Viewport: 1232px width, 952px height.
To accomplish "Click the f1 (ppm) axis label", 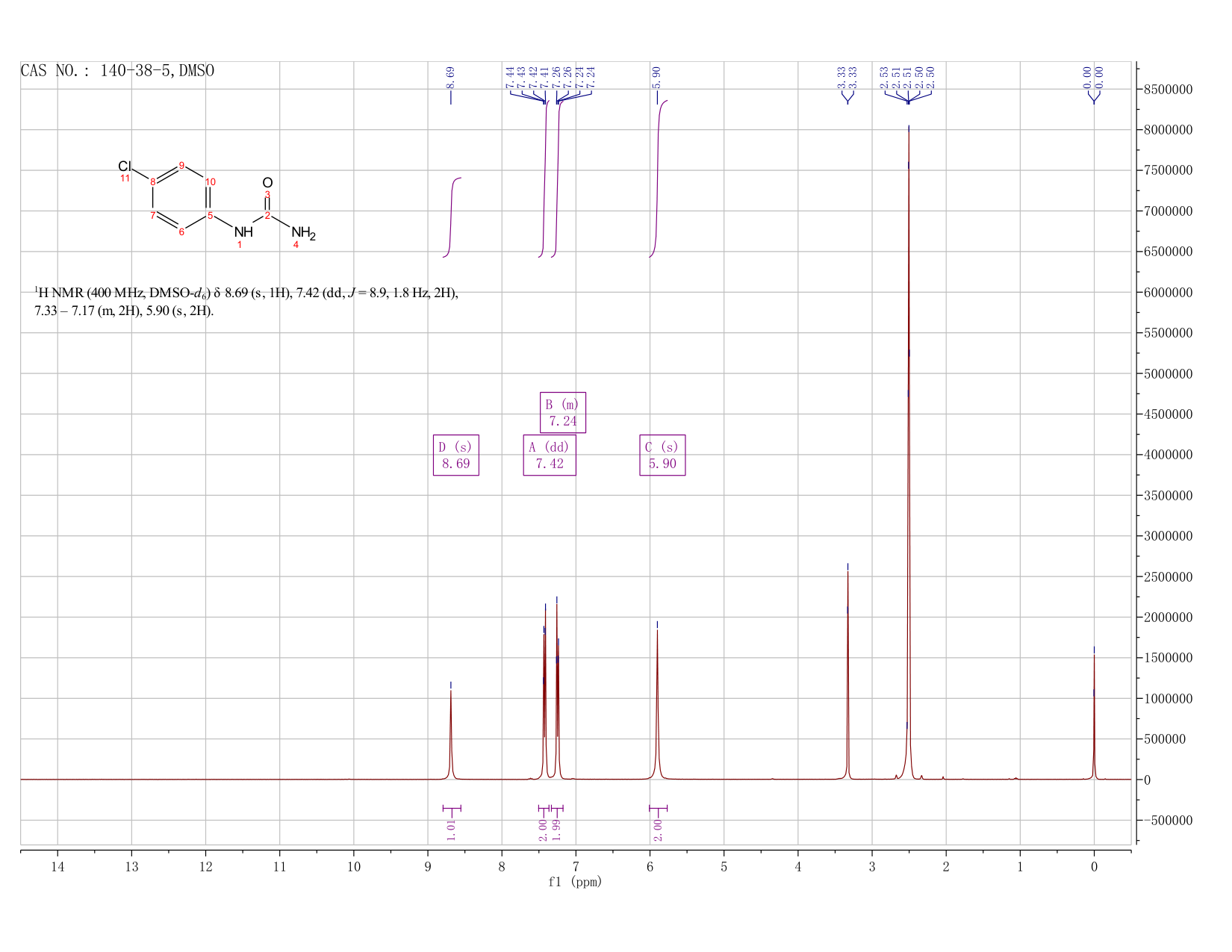I will click(575, 882).
